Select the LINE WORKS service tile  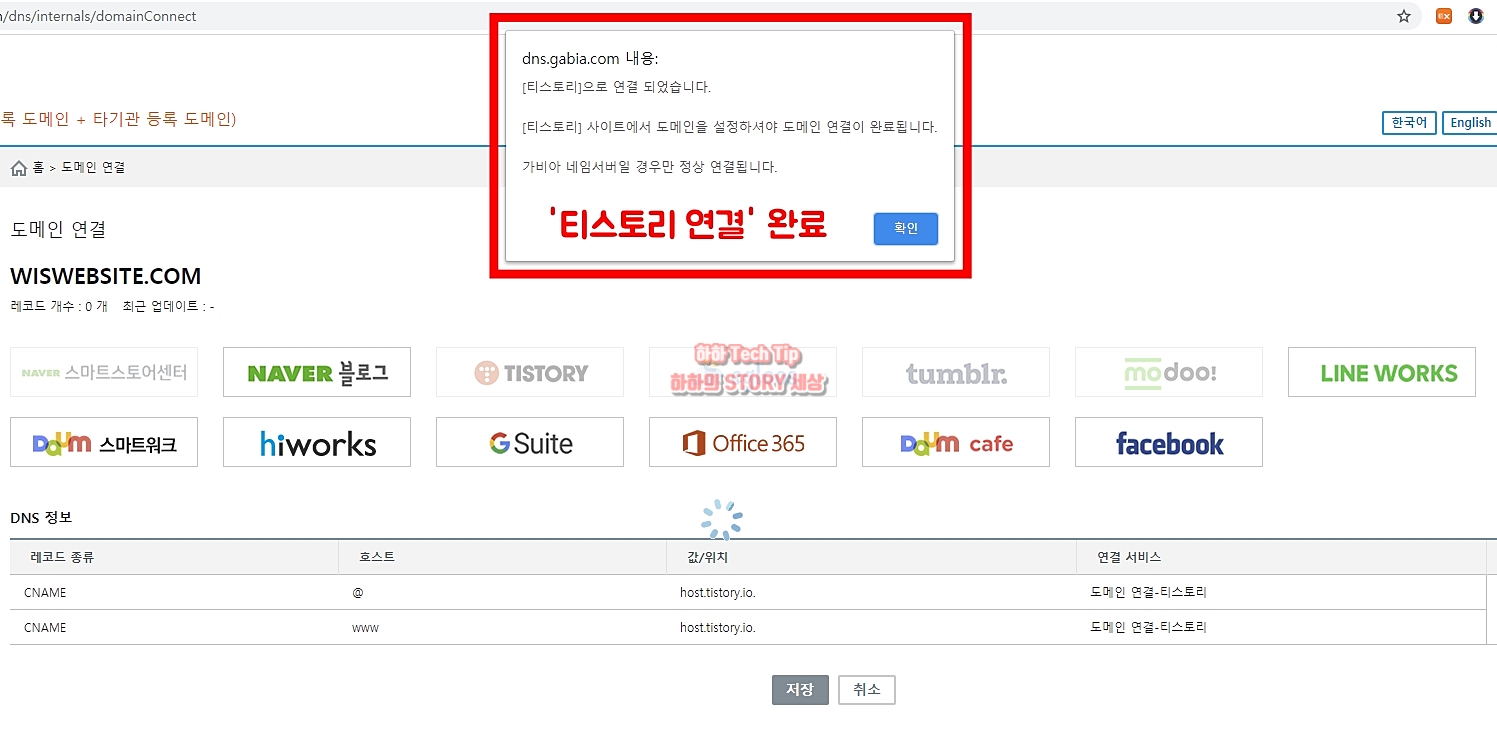(x=1382, y=372)
